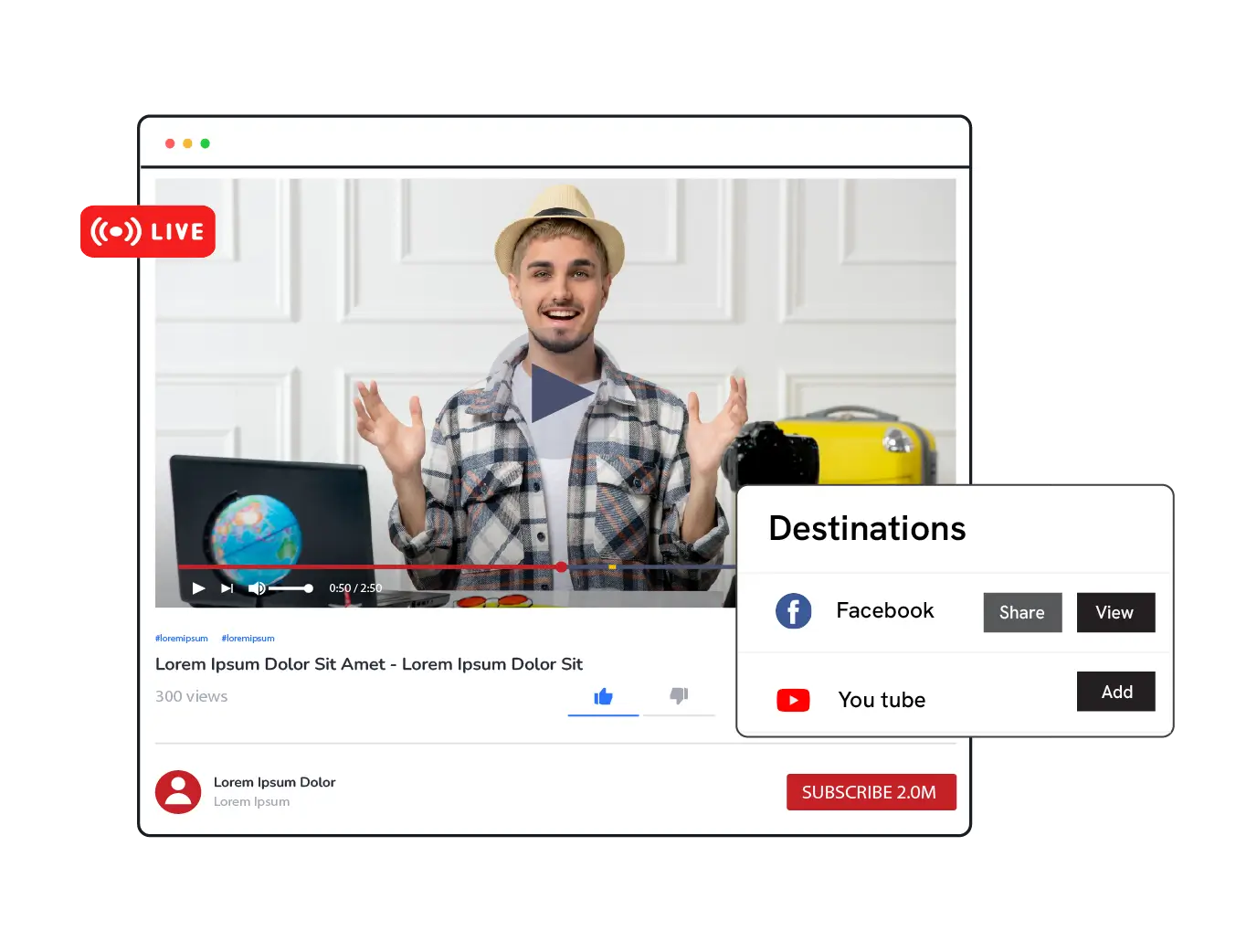
Task: Mute audio via the speaker icon
Action: (257, 588)
